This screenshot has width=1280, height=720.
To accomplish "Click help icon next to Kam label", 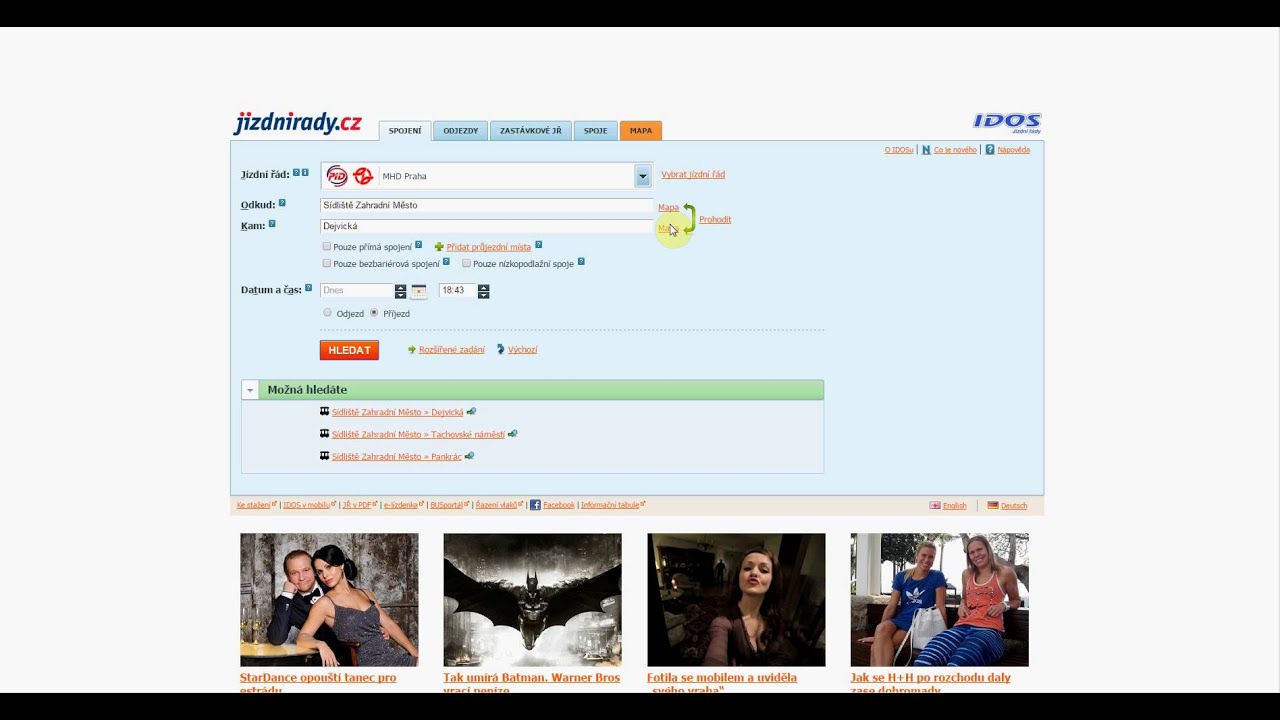I will point(272,224).
